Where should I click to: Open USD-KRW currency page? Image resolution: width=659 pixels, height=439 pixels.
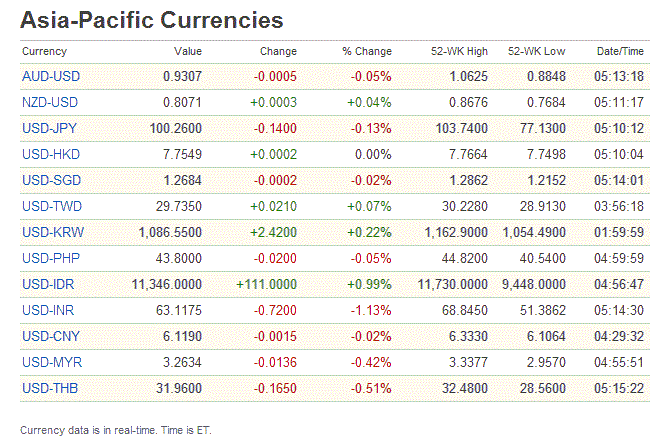click(x=50, y=233)
